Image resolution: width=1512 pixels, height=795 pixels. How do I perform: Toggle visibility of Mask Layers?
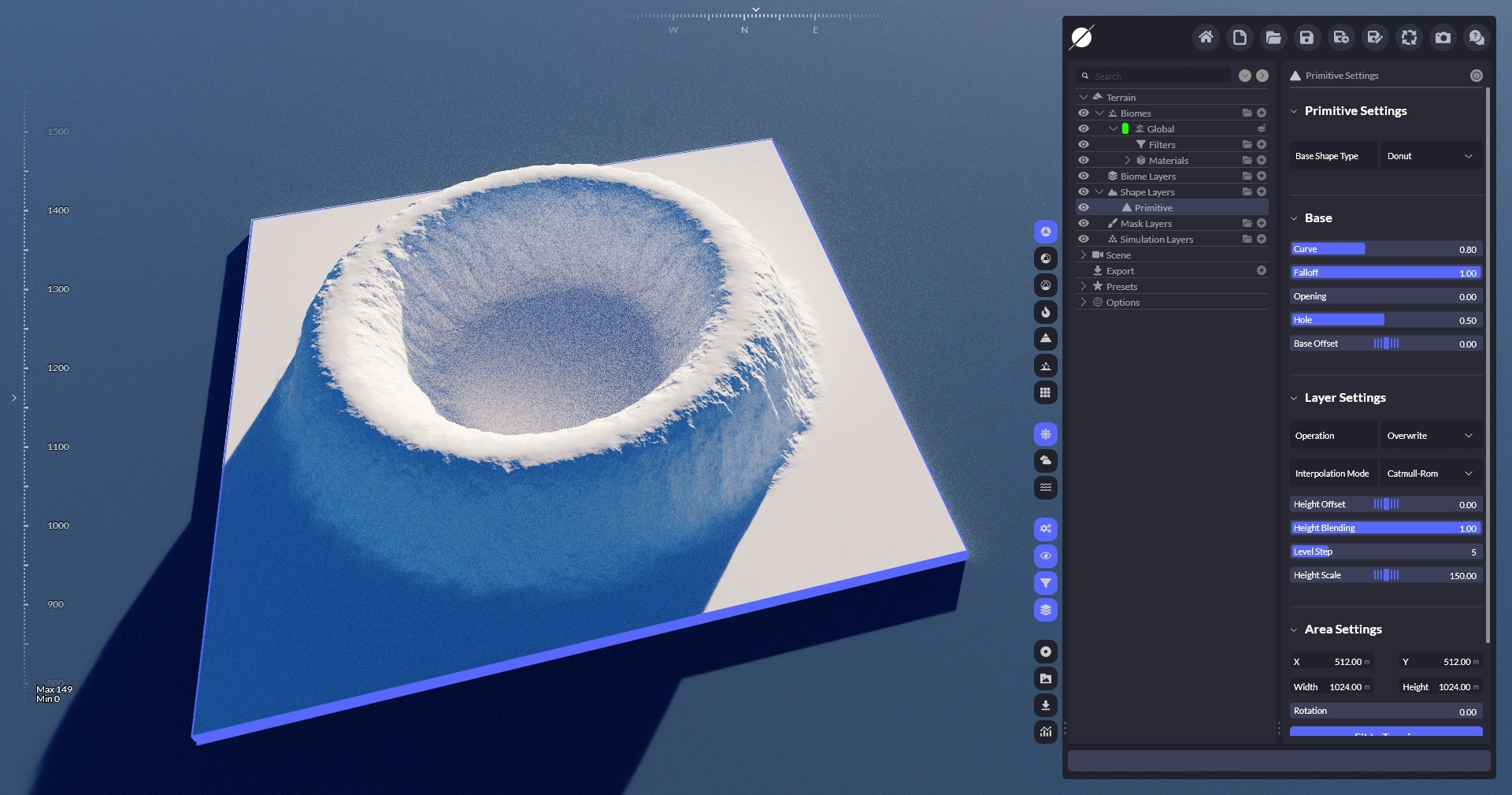pyautogui.click(x=1084, y=224)
